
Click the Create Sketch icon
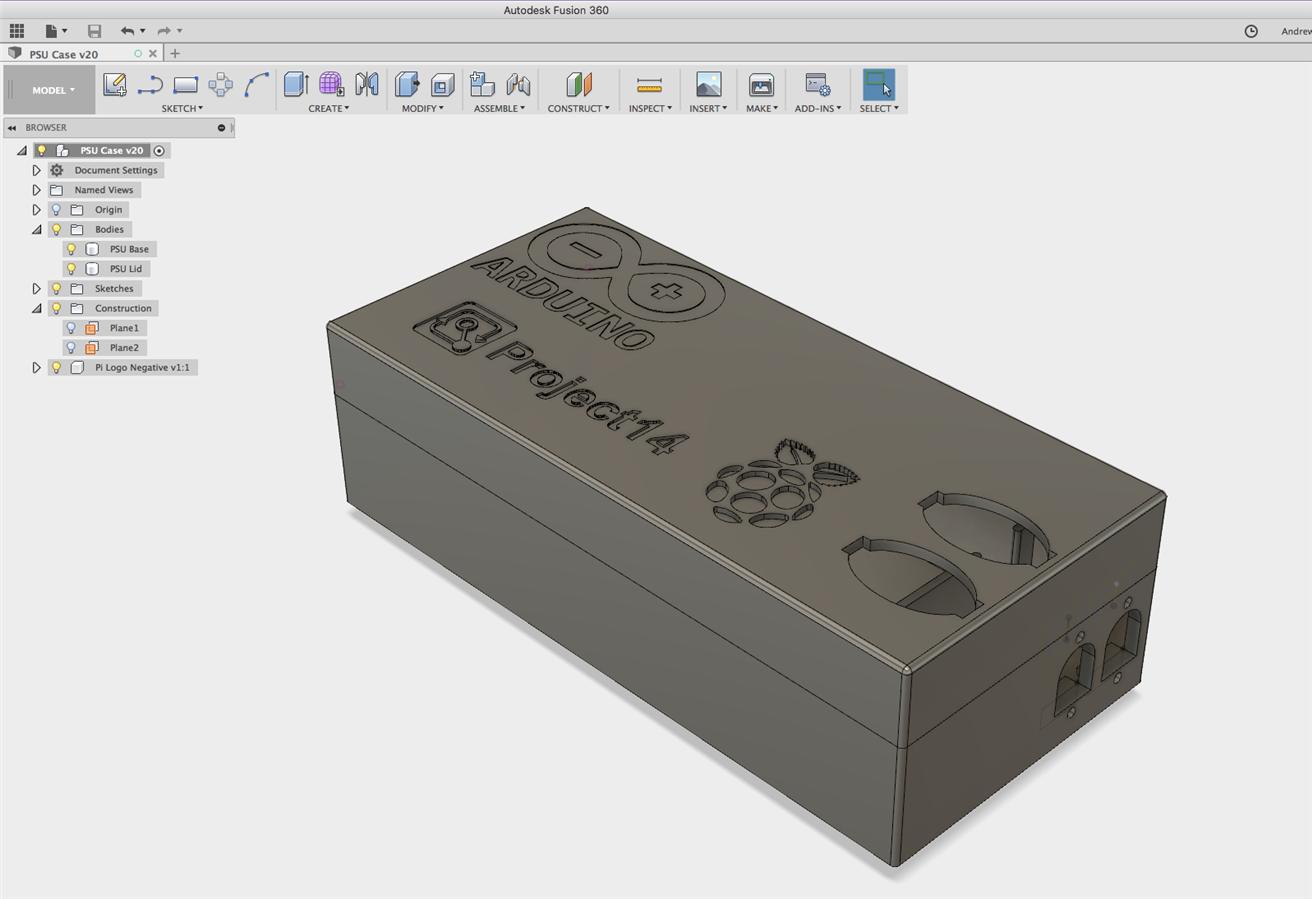click(x=115, y=85)
